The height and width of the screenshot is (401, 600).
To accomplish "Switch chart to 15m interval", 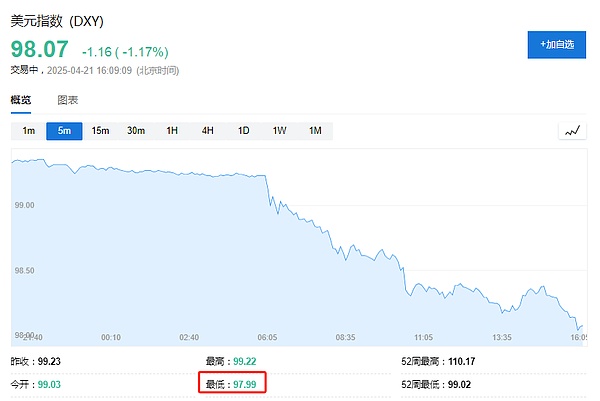I will [x=100, y=131].
